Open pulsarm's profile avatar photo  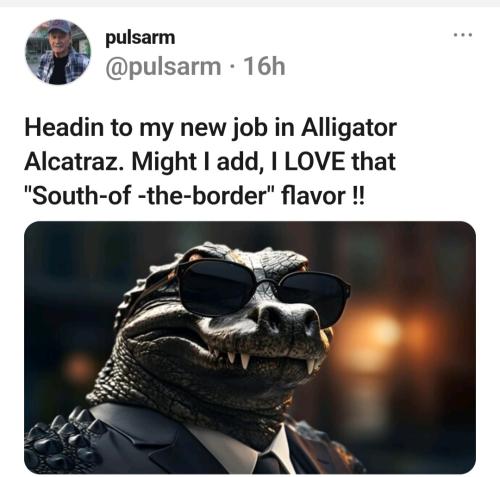(58, 52)
